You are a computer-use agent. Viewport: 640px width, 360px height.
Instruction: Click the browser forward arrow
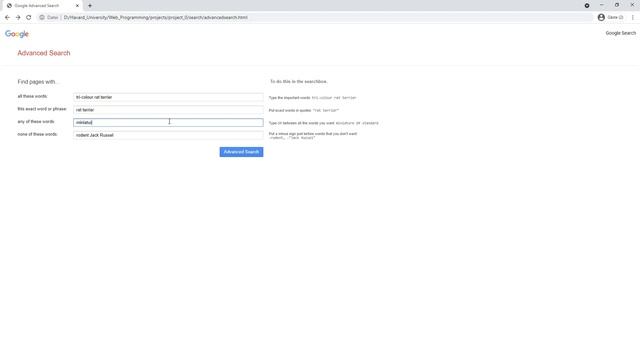click(18, 18)
